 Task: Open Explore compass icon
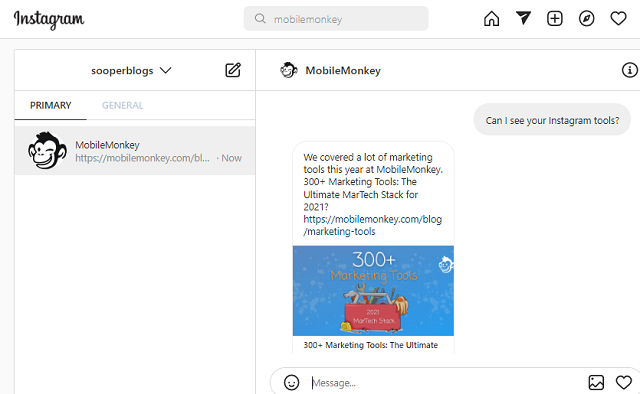(587, 18)
